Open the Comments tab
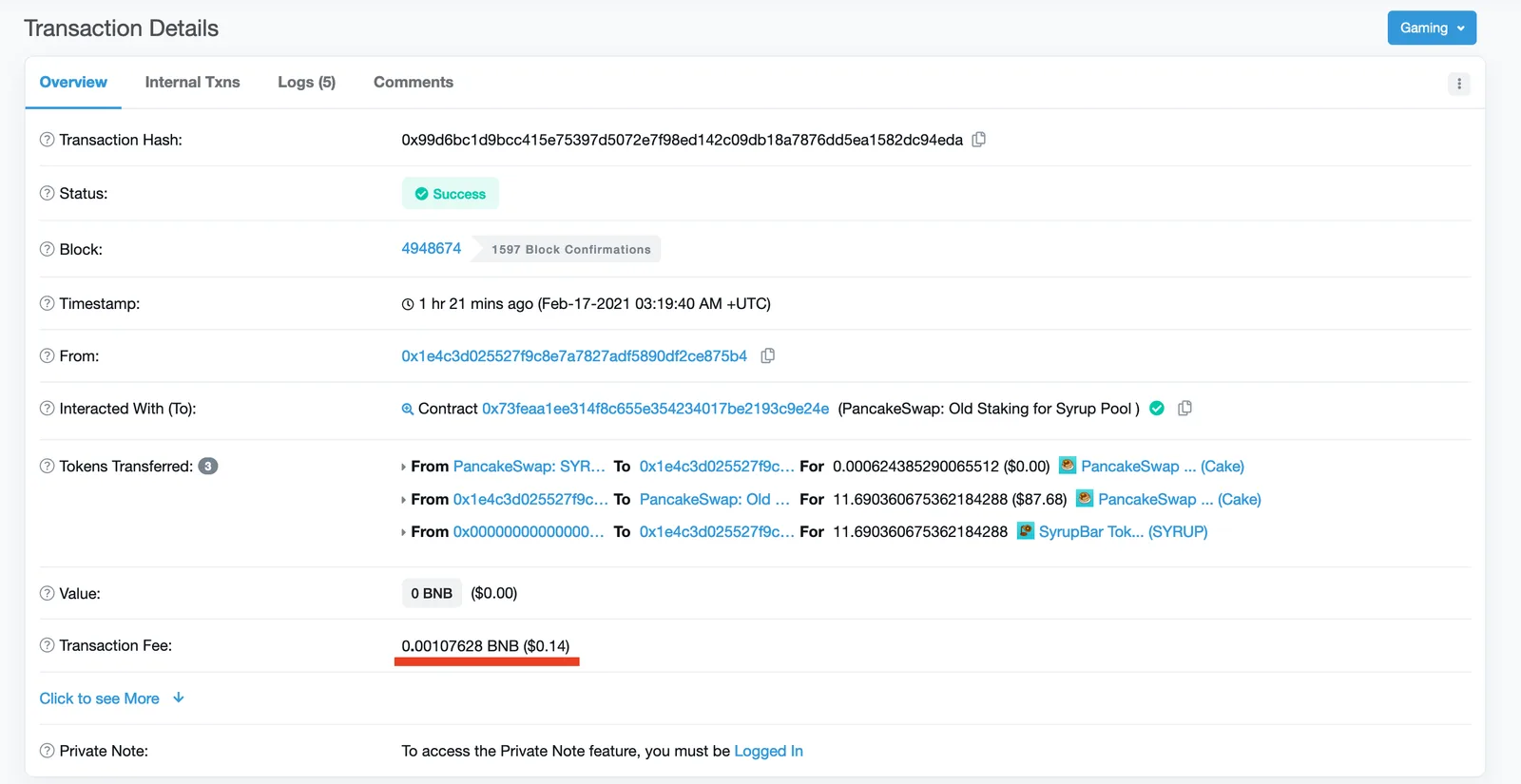1521x784 pixels. tap(414, 83)
